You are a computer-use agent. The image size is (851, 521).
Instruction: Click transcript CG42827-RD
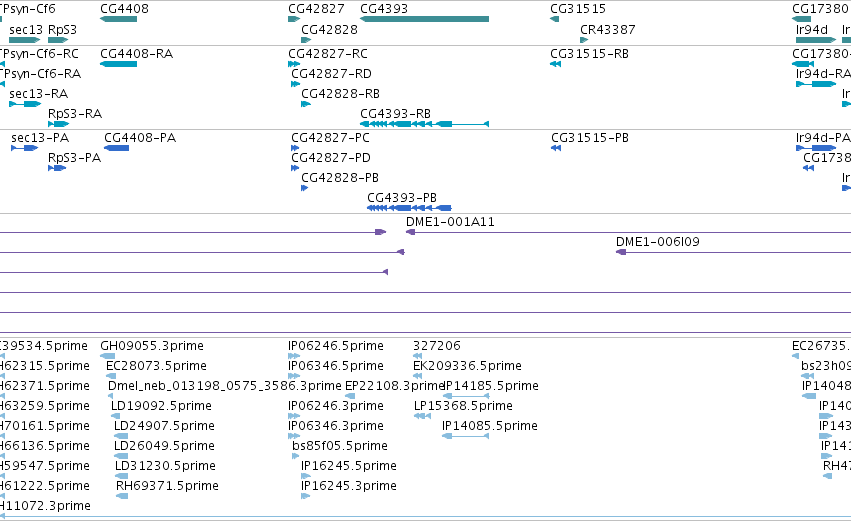[x=332, y=74]
